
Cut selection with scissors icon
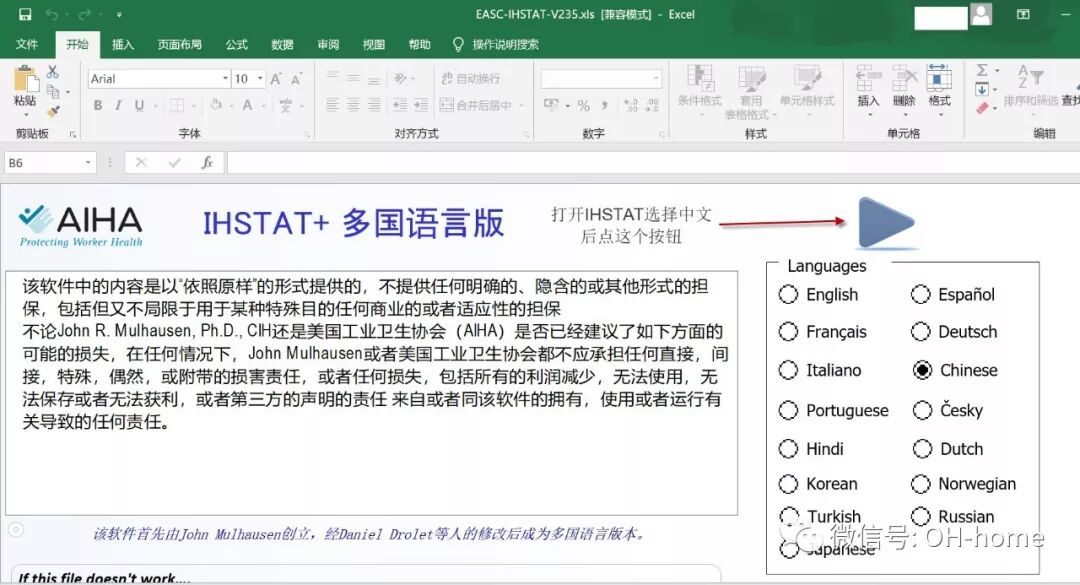click(52, 72)
